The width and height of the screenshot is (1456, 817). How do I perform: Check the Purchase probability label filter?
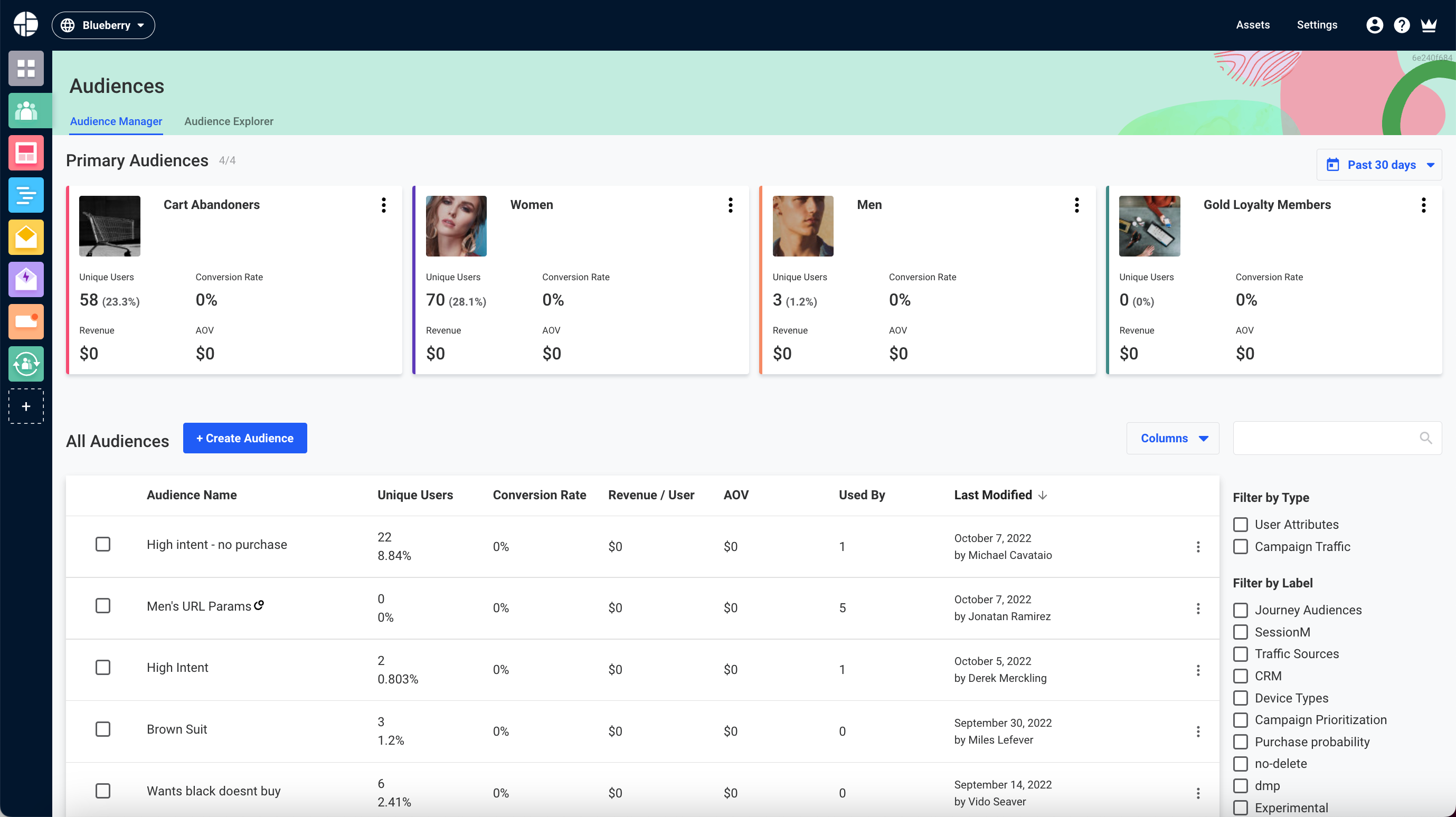click(1241, 742)
